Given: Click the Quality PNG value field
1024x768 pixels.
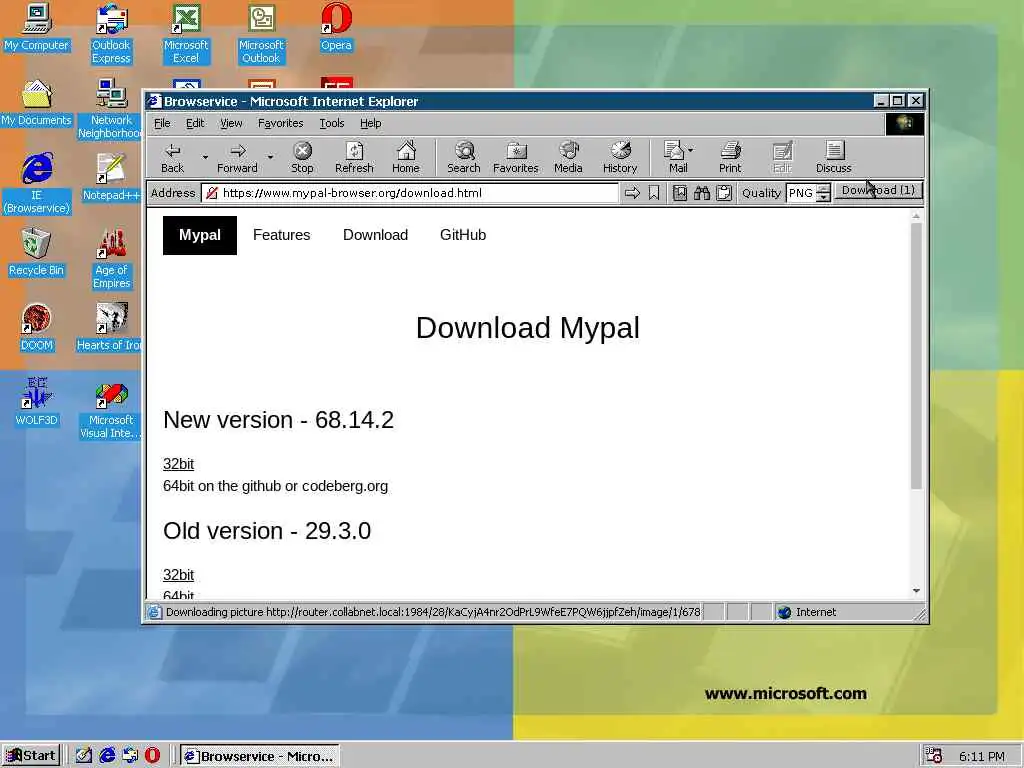Looking at the screenshot, I should 801,193.
